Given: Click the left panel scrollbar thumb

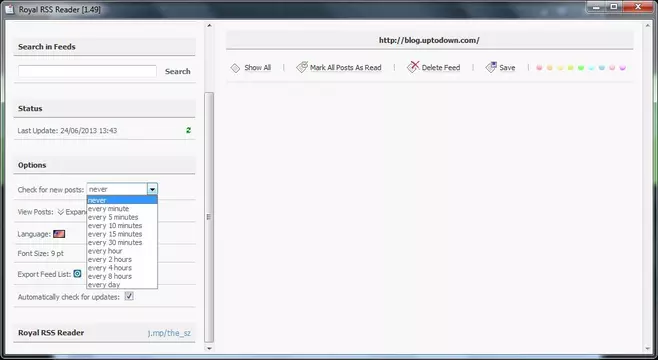Looking at the screenshot, I should tap(209, 217).
